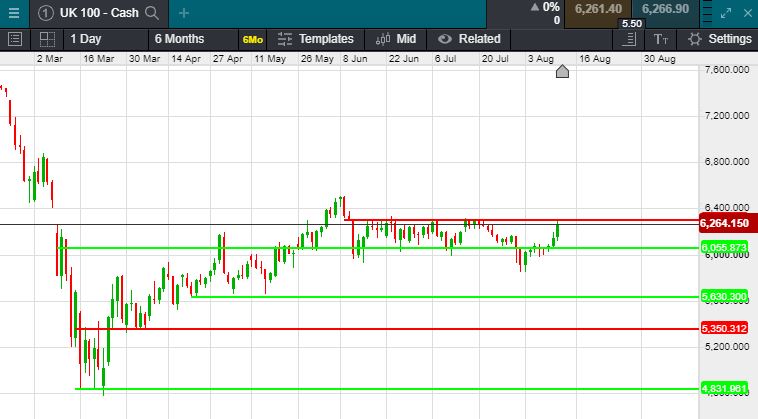Select the 5,630.300 green line label
The height and width of the screenshot is (419, 758).
(724, 297)
